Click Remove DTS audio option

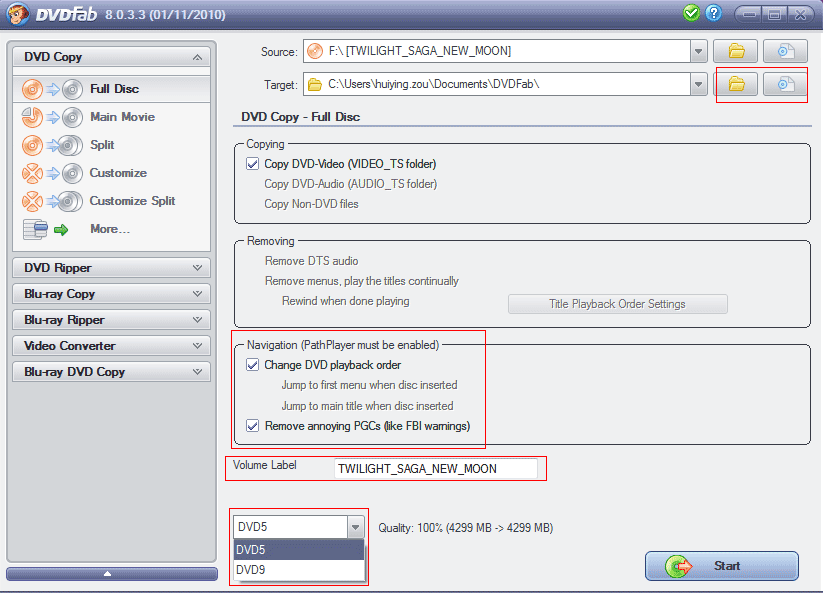pyautogui.click(x=312, y=261)
